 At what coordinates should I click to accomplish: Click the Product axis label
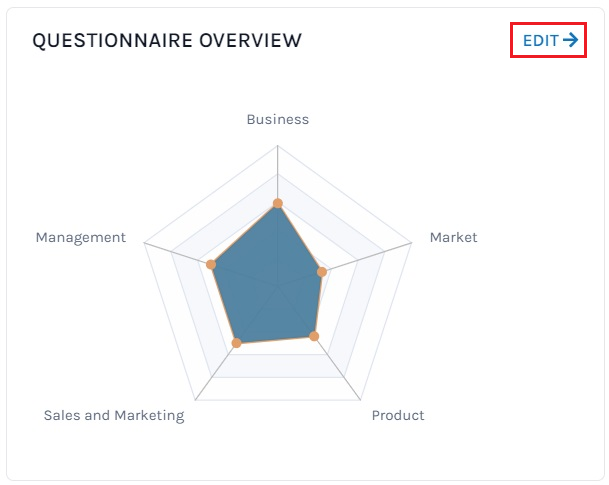coord(398,415)
